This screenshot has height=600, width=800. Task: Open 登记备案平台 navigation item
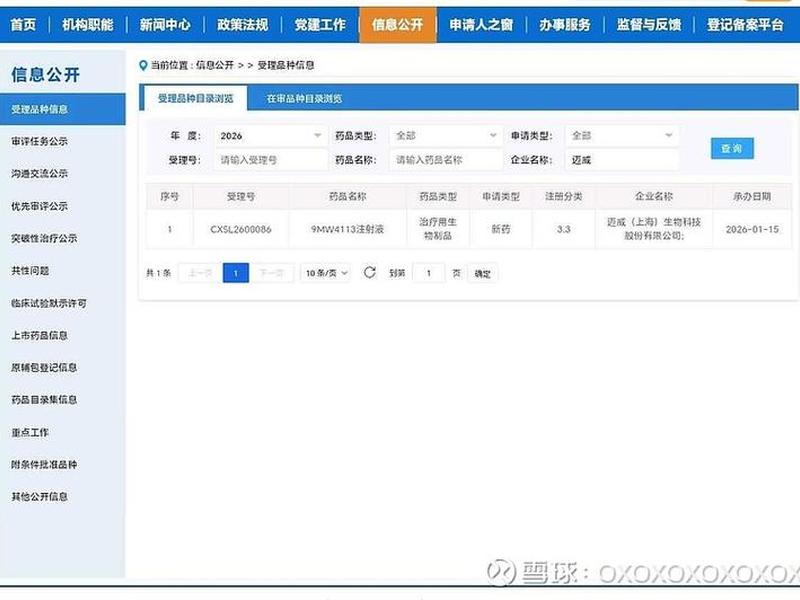pyautogui.click(x=745, y=24)
